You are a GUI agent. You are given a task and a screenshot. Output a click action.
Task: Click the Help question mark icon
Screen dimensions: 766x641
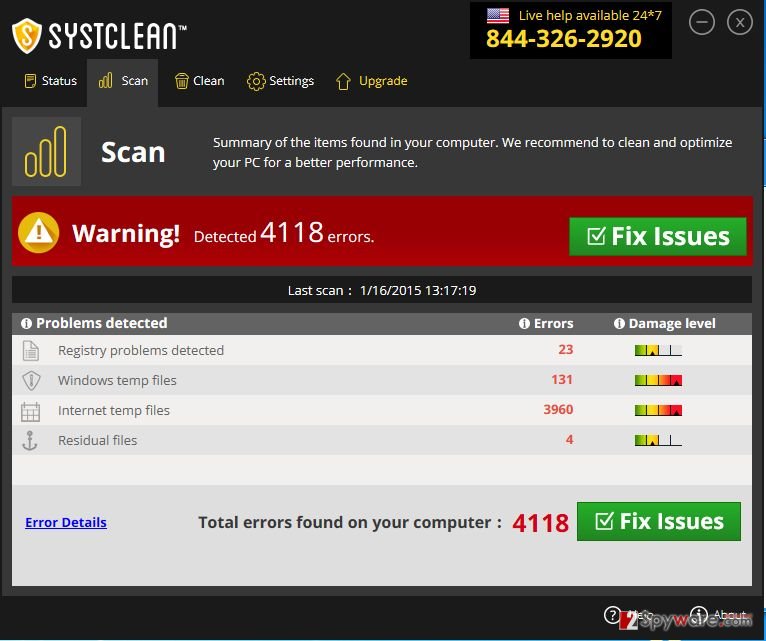tap(612, 615)
